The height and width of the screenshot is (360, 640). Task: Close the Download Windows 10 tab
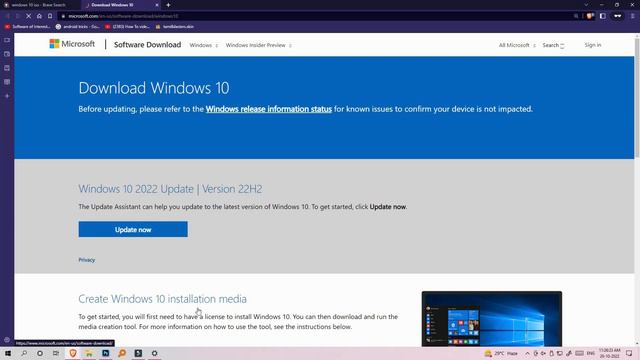point(157,5)
